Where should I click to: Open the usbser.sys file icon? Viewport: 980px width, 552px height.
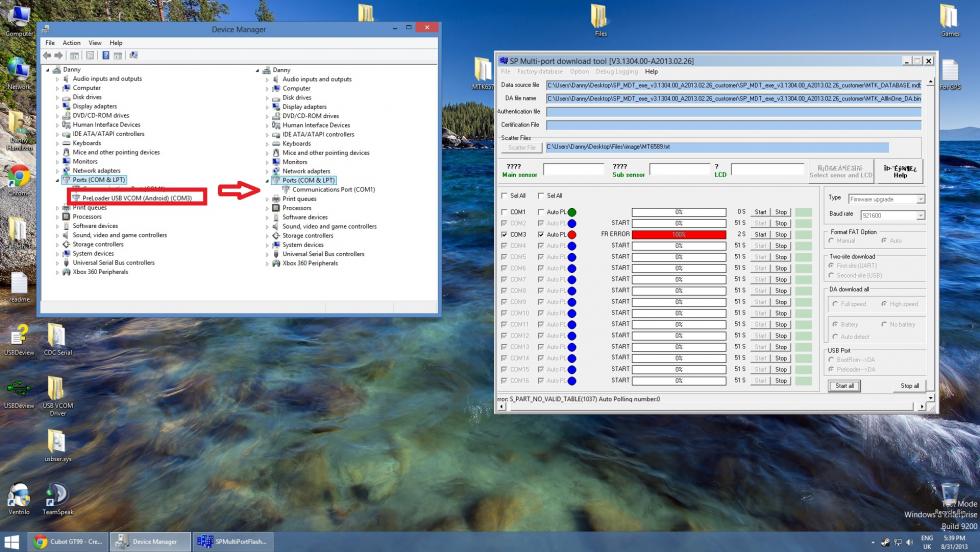tap(57, 445)
